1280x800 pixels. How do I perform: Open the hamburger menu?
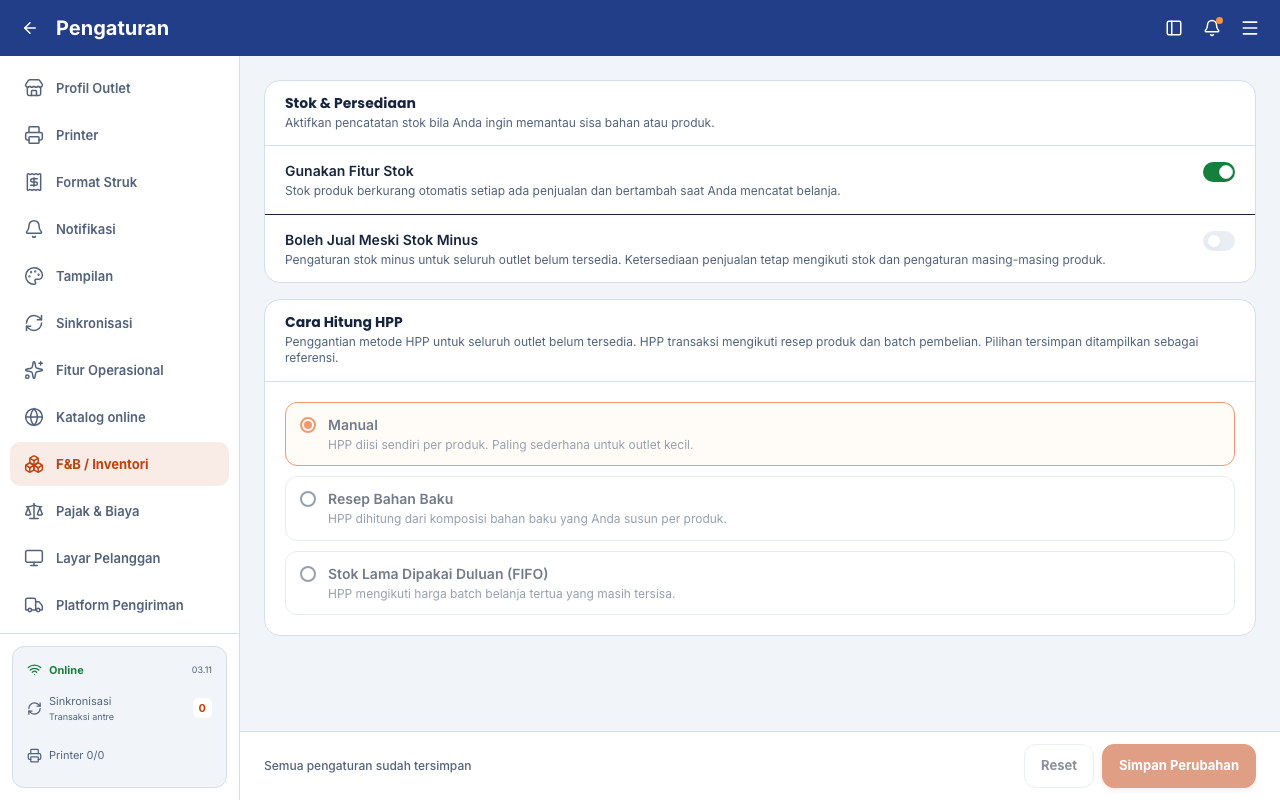(x=1250, y=28)
